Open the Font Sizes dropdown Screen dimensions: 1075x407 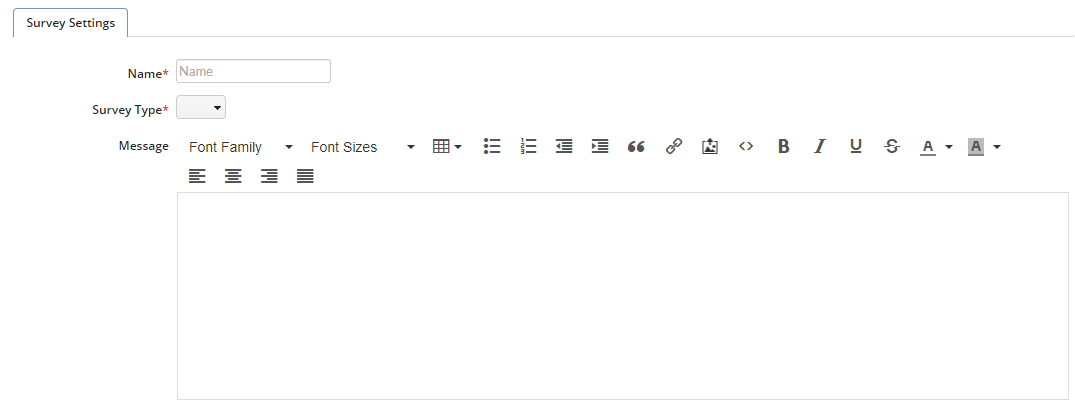click(363, 147)
